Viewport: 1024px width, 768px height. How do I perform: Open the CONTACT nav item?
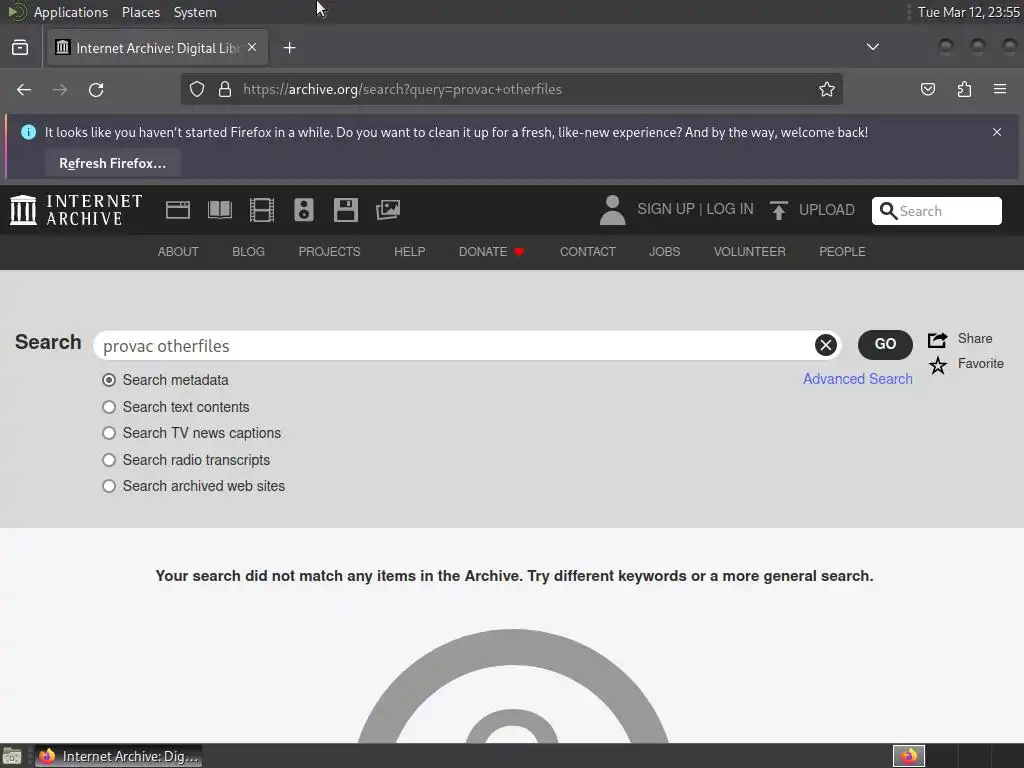click(587, 251)
